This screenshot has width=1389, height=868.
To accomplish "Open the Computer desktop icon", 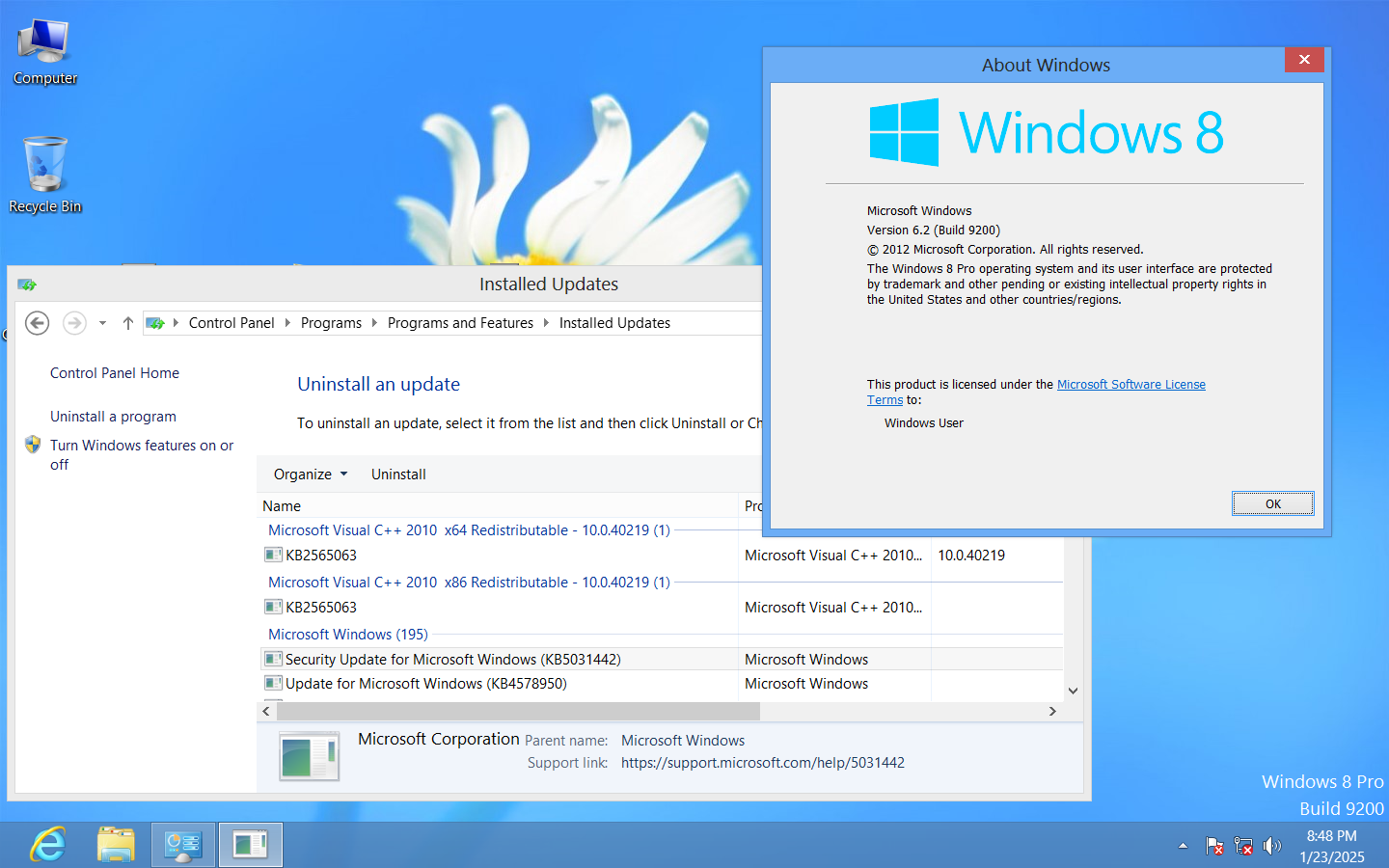I will tap(44, 53).
